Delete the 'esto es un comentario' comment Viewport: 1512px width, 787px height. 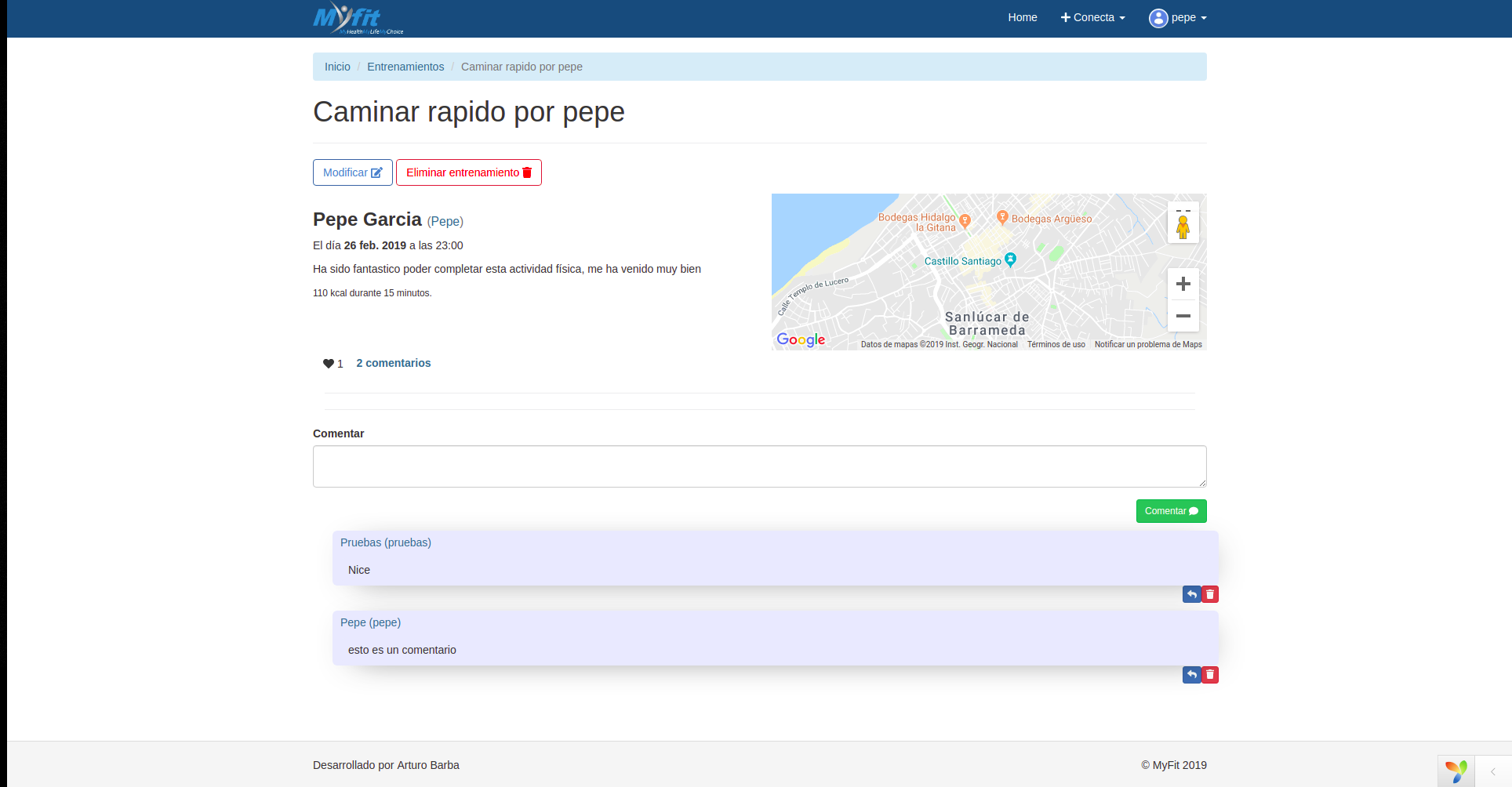(1210, 674)
